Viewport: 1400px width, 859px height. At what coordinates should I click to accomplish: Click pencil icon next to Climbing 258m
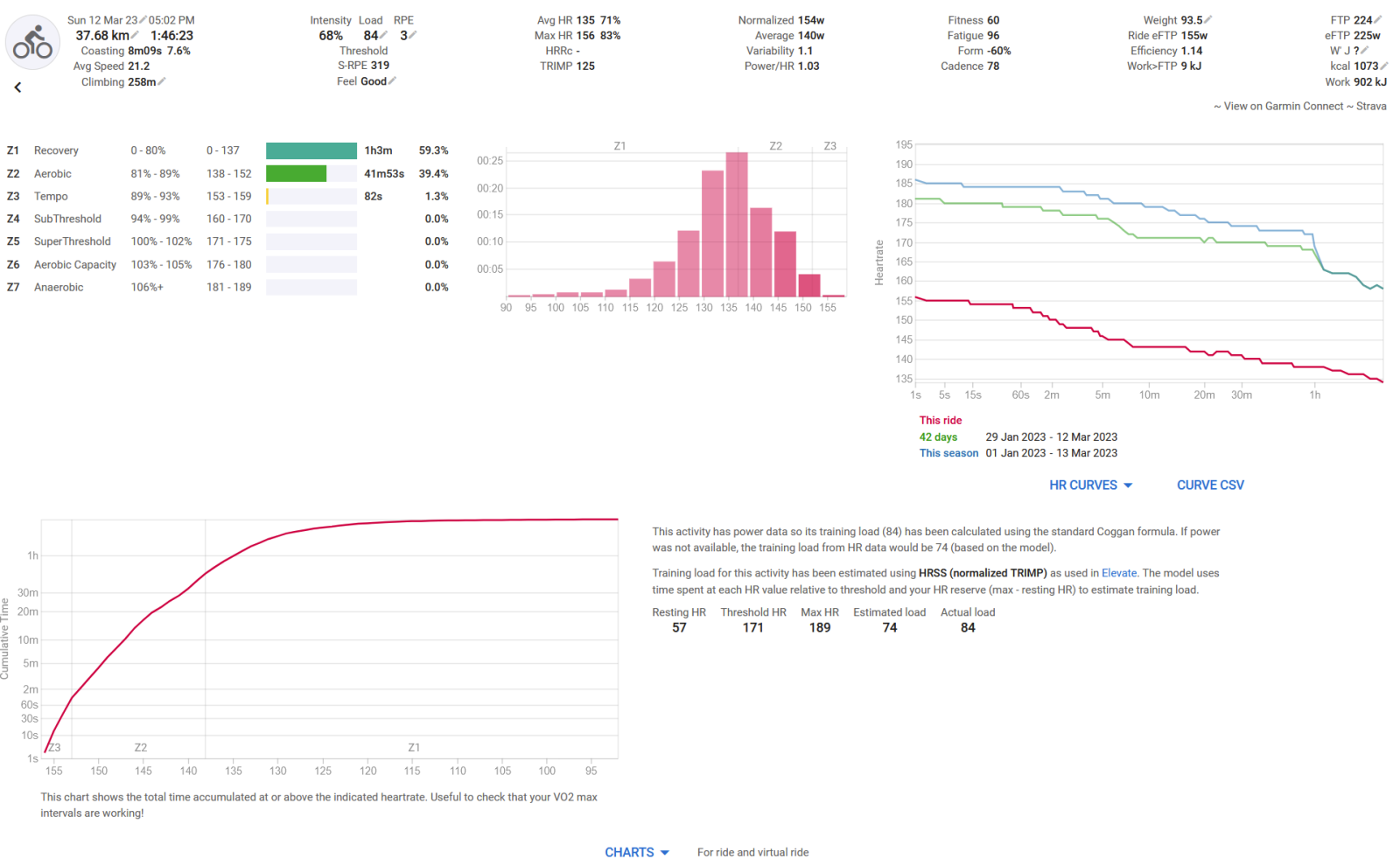tap(162, 82)
